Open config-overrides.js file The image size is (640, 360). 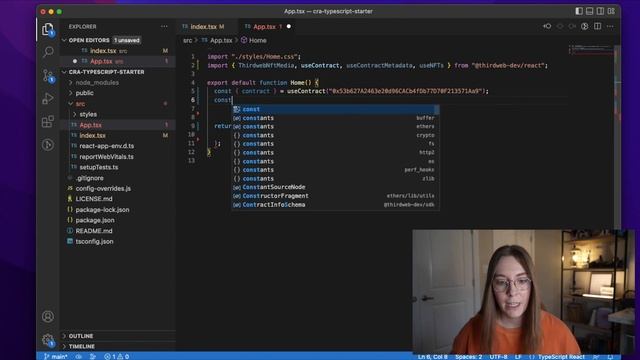click(x=118, y=189)
